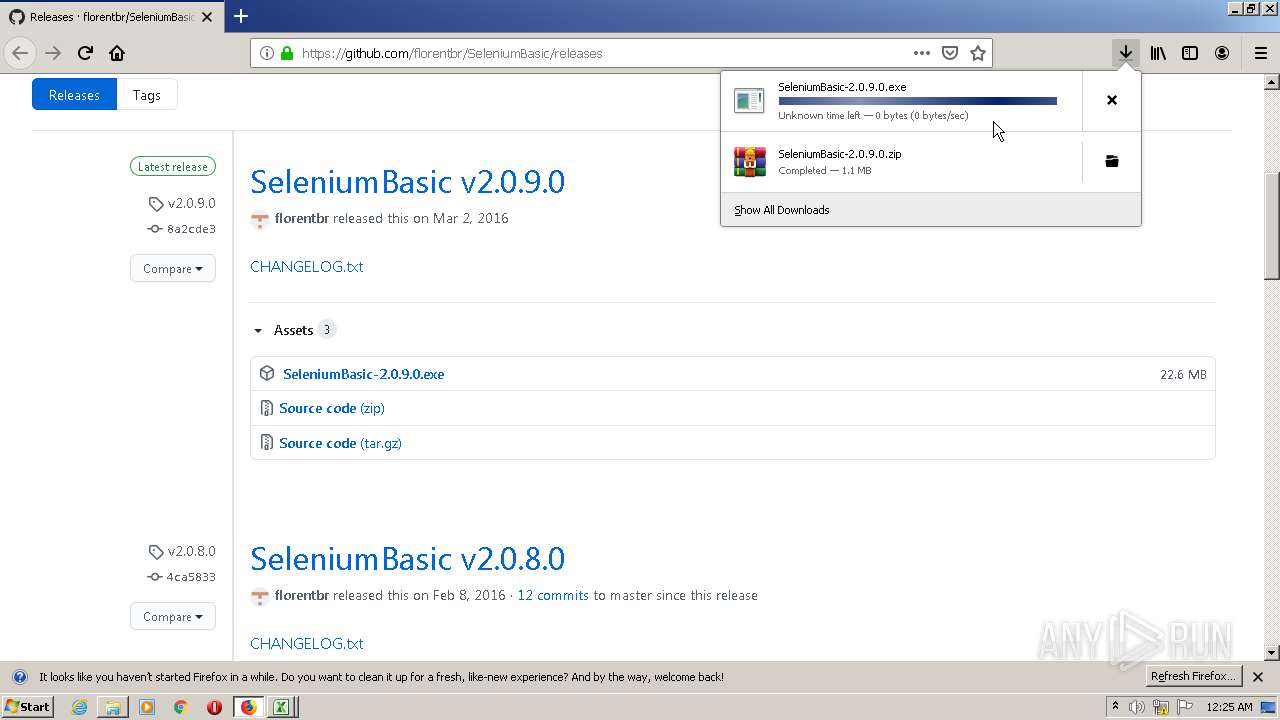Click the Latest release badge

coord(173,167)
